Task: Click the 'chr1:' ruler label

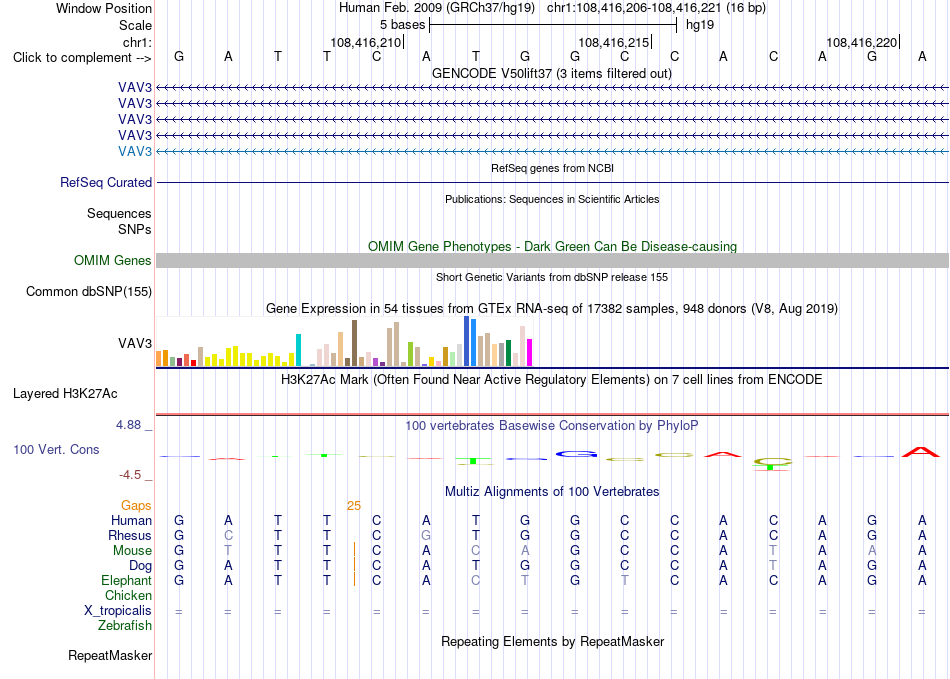Action: coord(137,42)
